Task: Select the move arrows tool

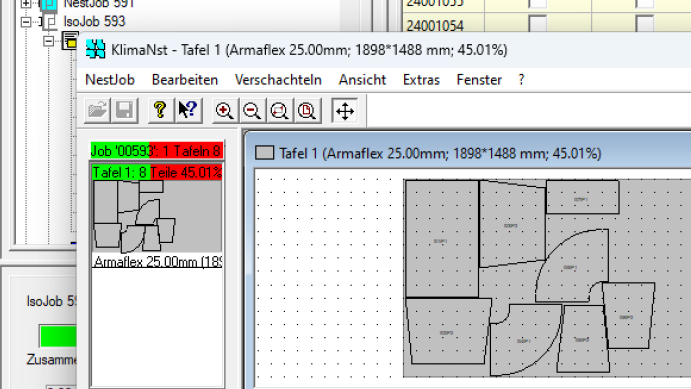Action: tap(345, 111)
